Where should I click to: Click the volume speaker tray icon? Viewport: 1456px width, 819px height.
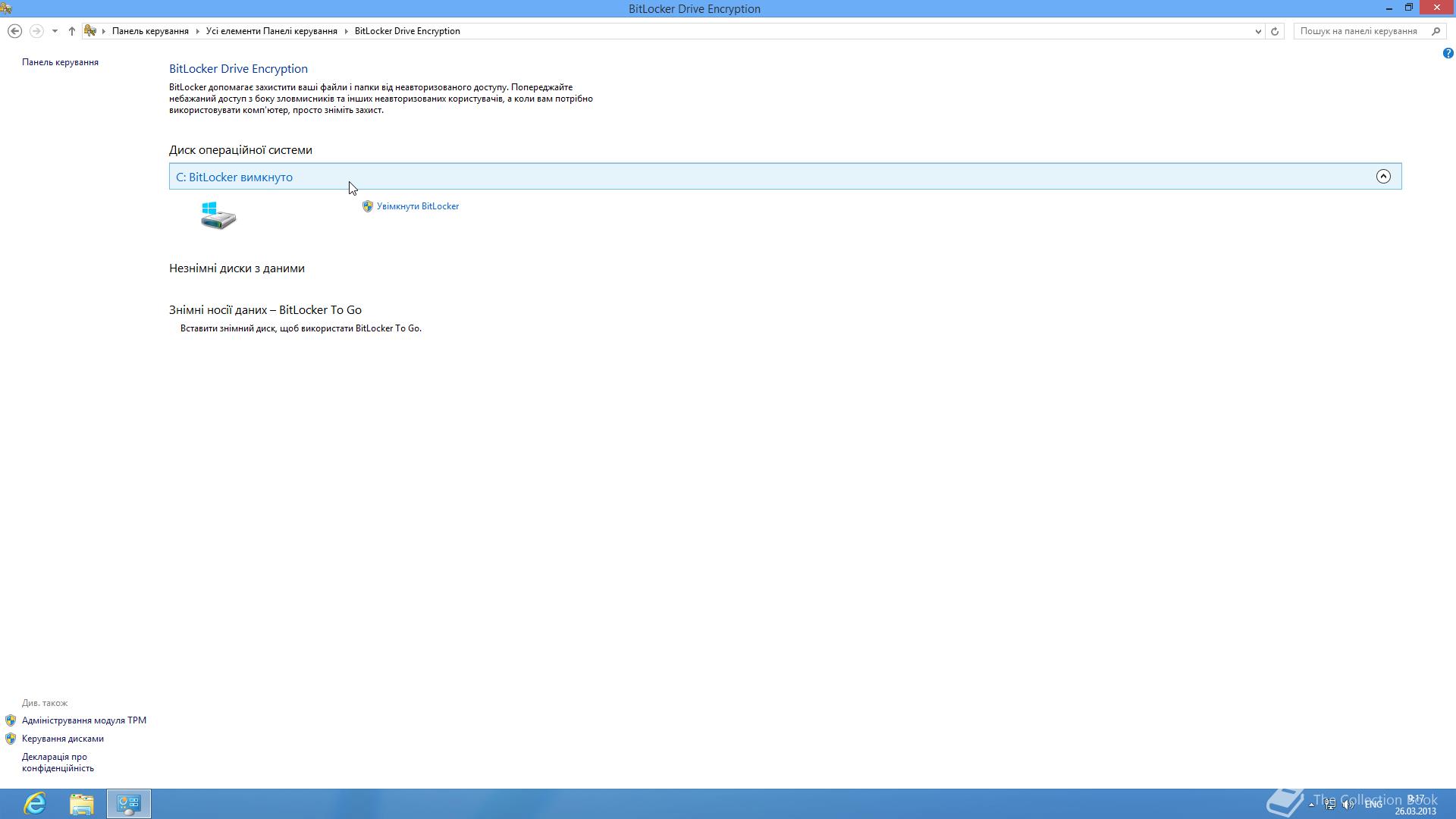[x=1348, y=805]
